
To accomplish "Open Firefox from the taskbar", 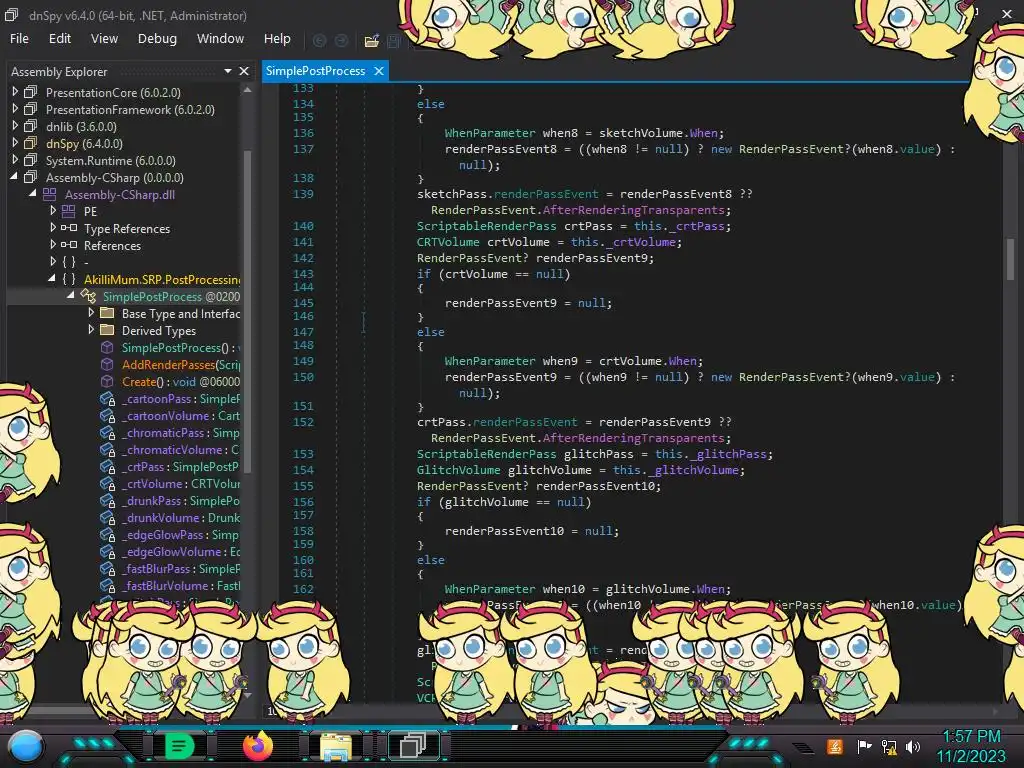I will tap(258, 745).
